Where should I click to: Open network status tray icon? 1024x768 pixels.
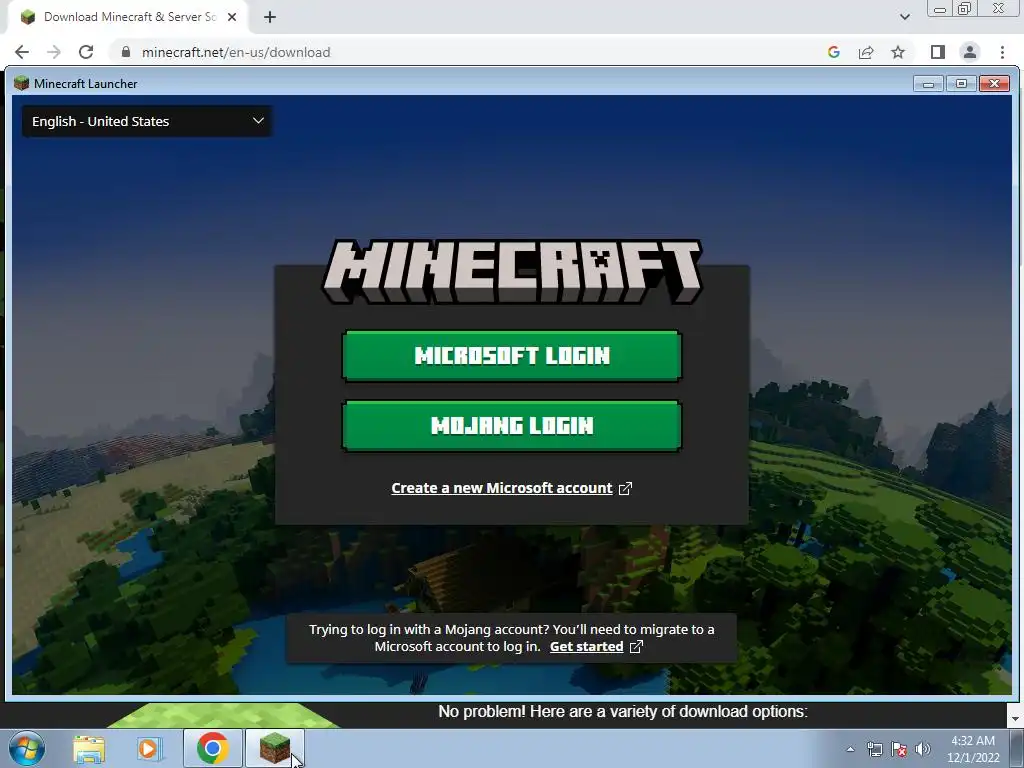[874, 749]
